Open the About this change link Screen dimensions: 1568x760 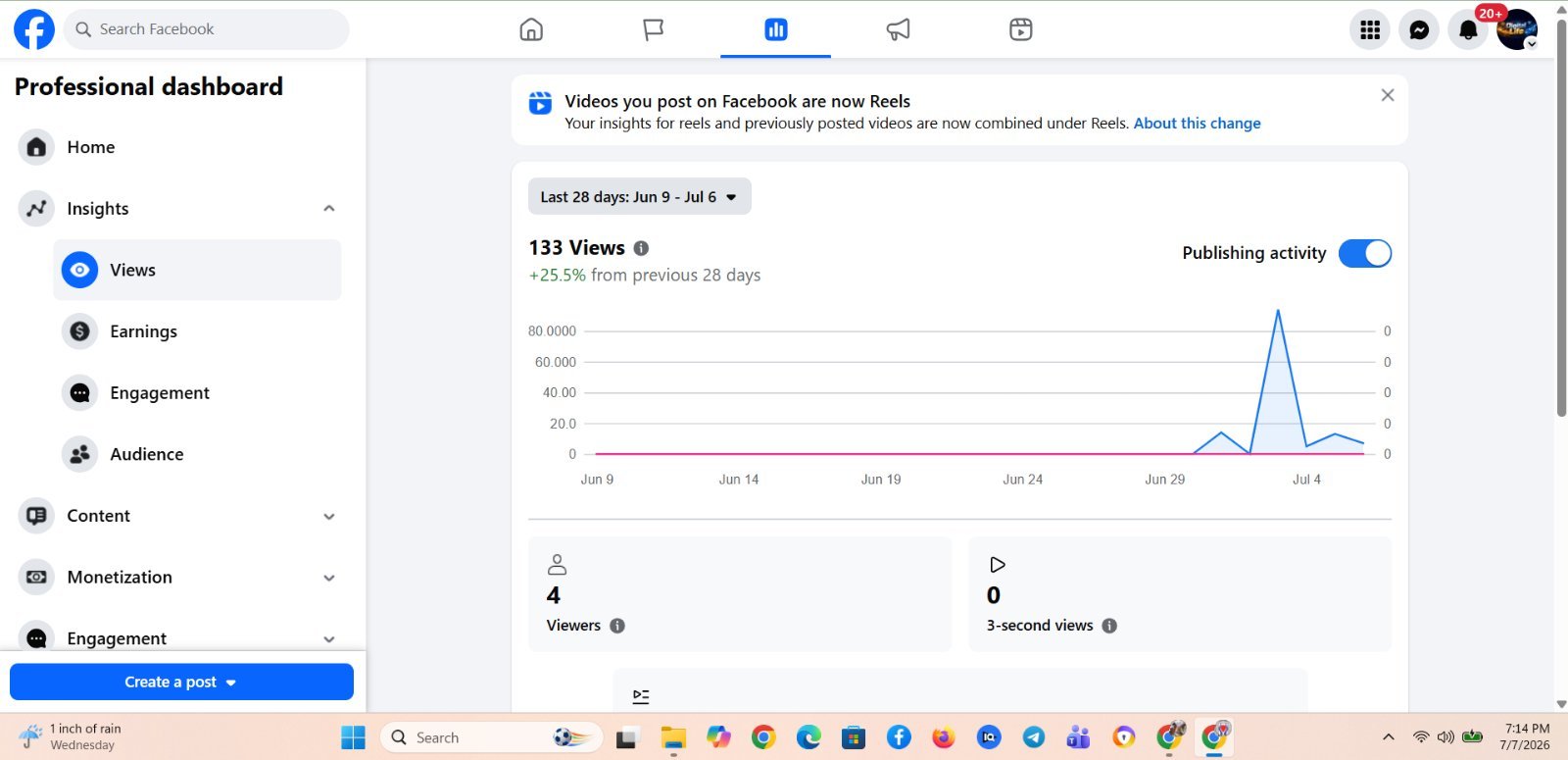[1198, 124]
